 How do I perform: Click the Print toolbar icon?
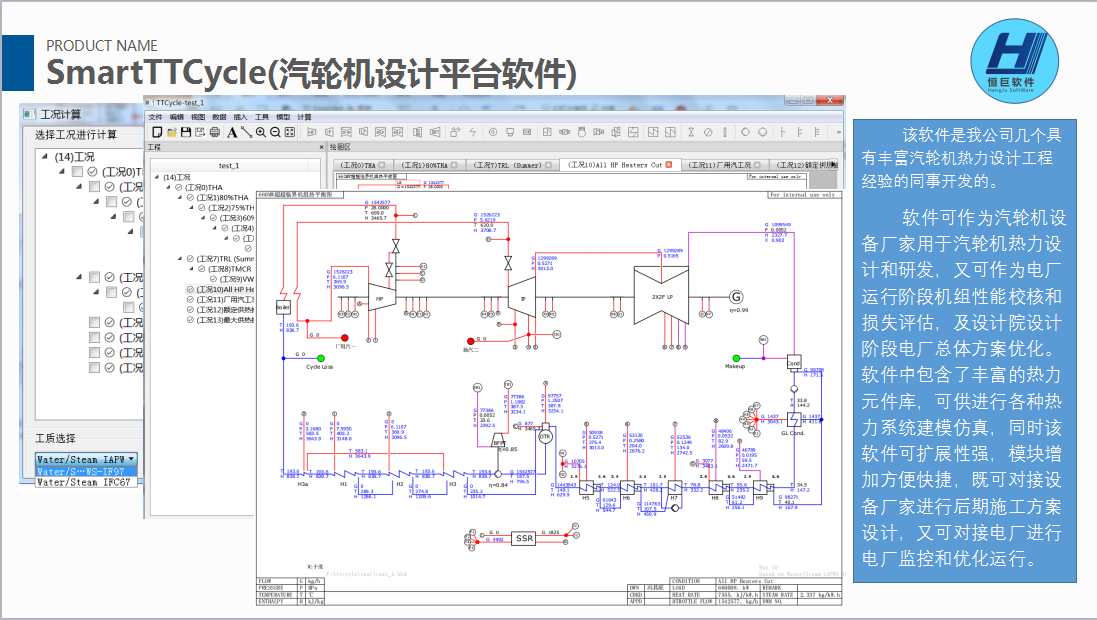pyautogui.click(x=215, y=132)
